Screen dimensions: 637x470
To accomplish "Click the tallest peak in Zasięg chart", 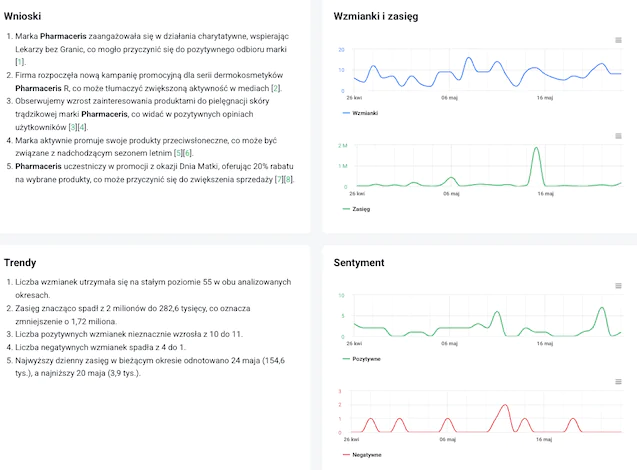I will (x=537, y=149).
